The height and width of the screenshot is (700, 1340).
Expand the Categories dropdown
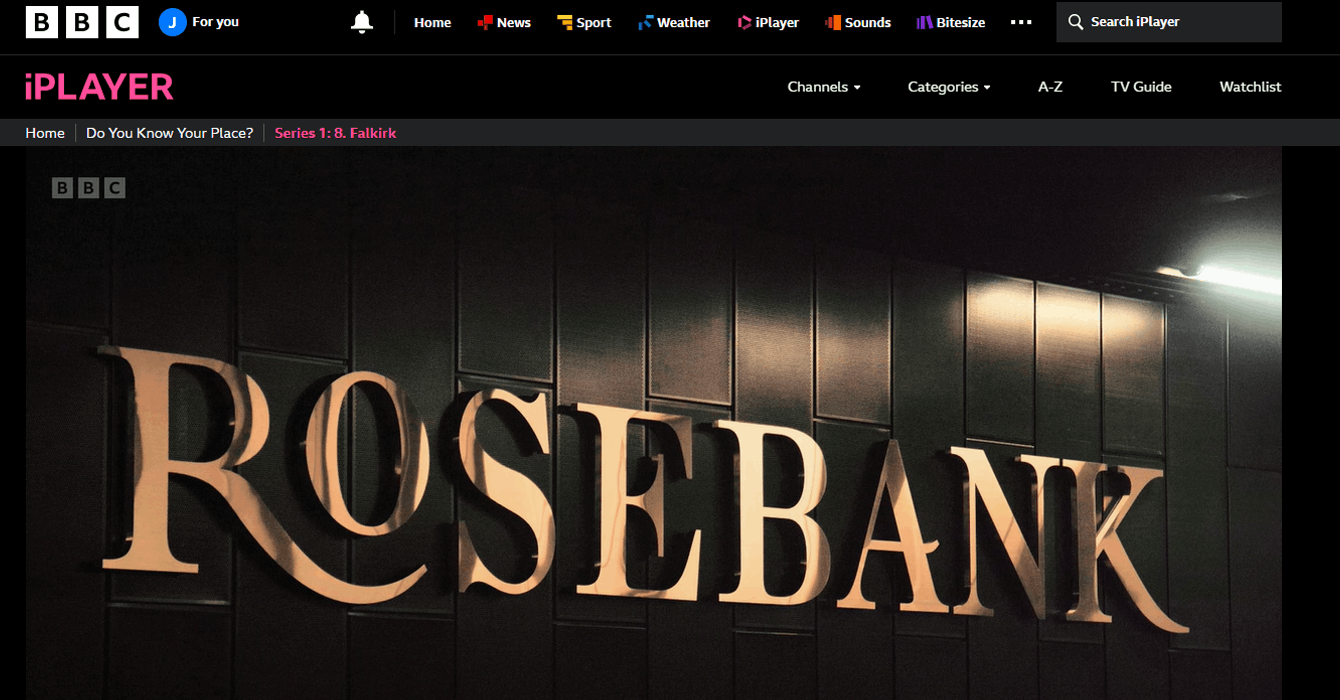(x=949, y=87)
